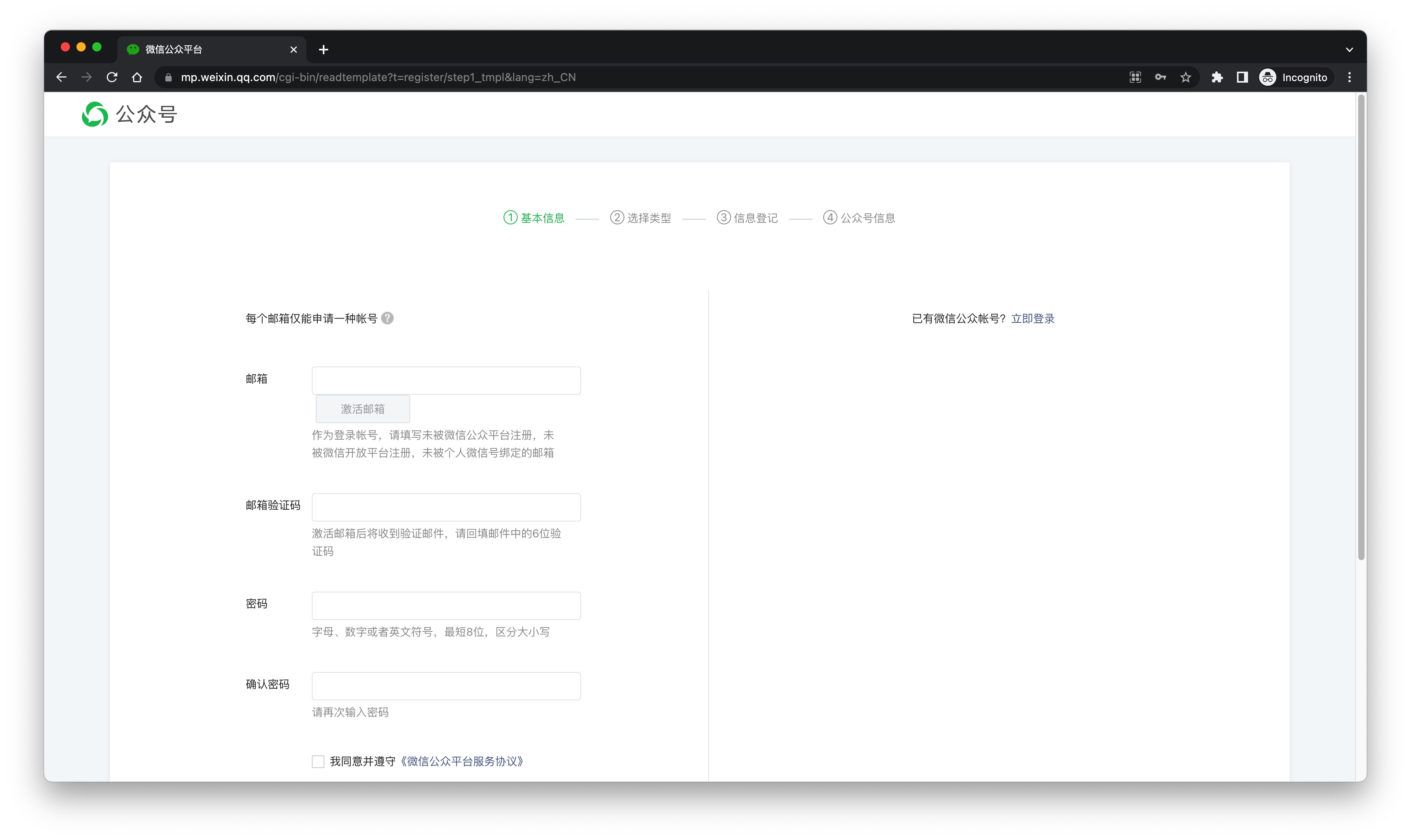Click the password key icon

[1160, 78]
